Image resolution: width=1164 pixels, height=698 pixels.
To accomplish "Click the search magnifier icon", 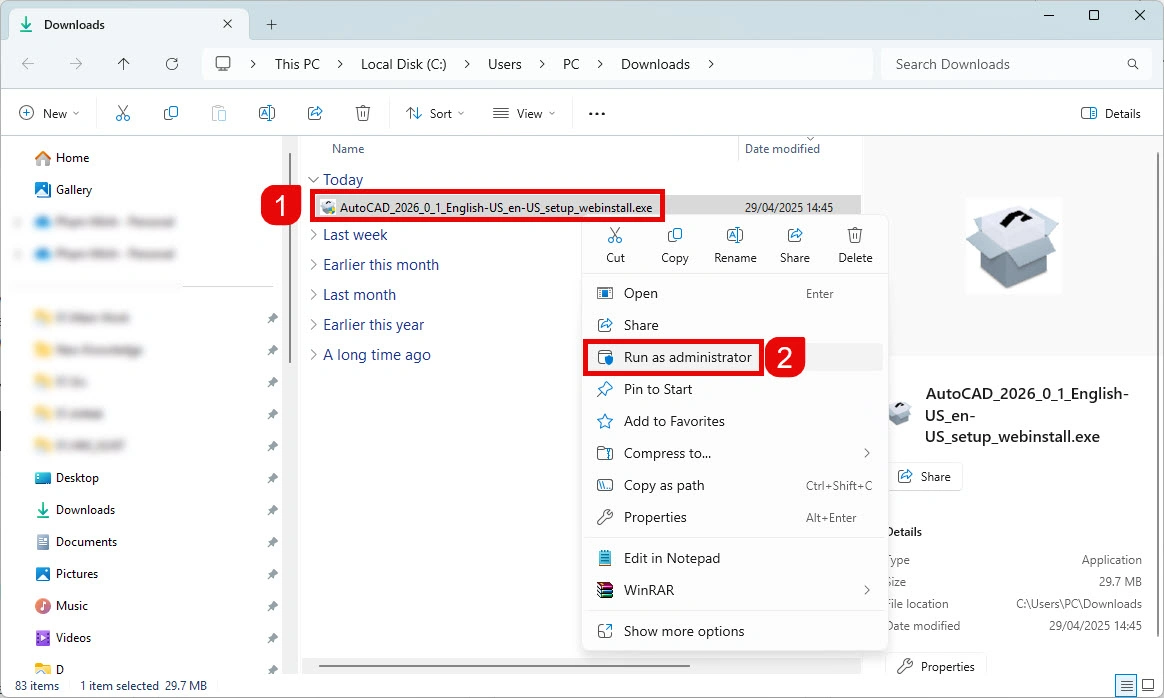I will [1133, 64].
